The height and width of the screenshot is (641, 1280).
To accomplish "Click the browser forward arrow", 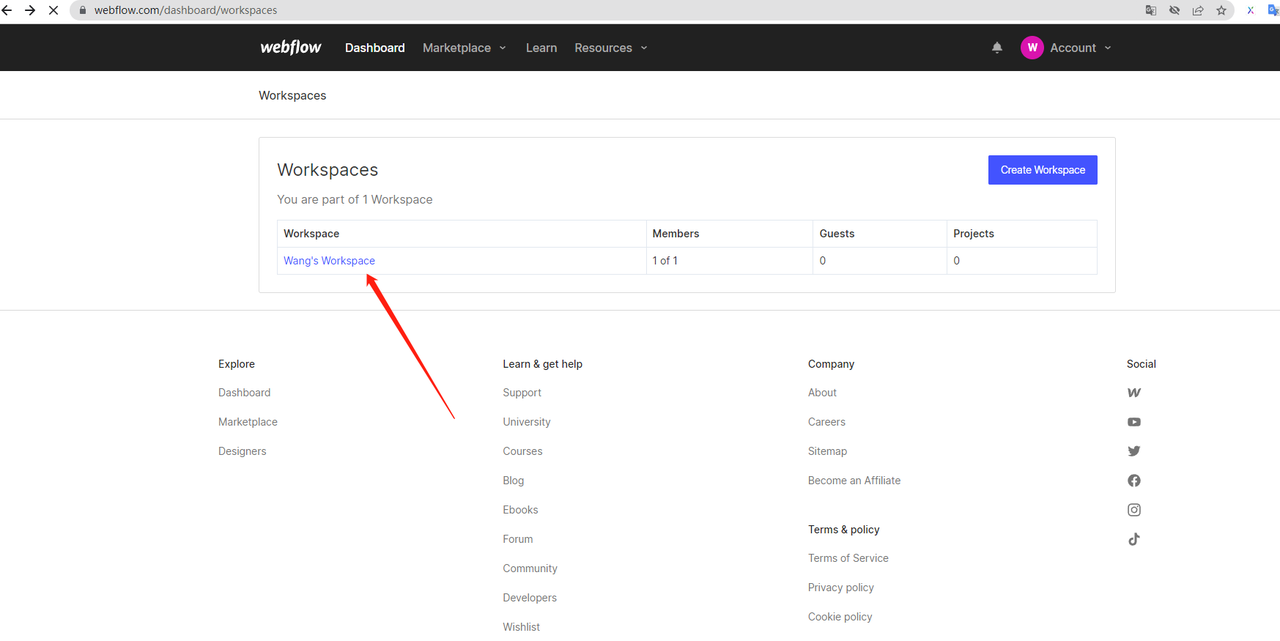I will [30, 10].
